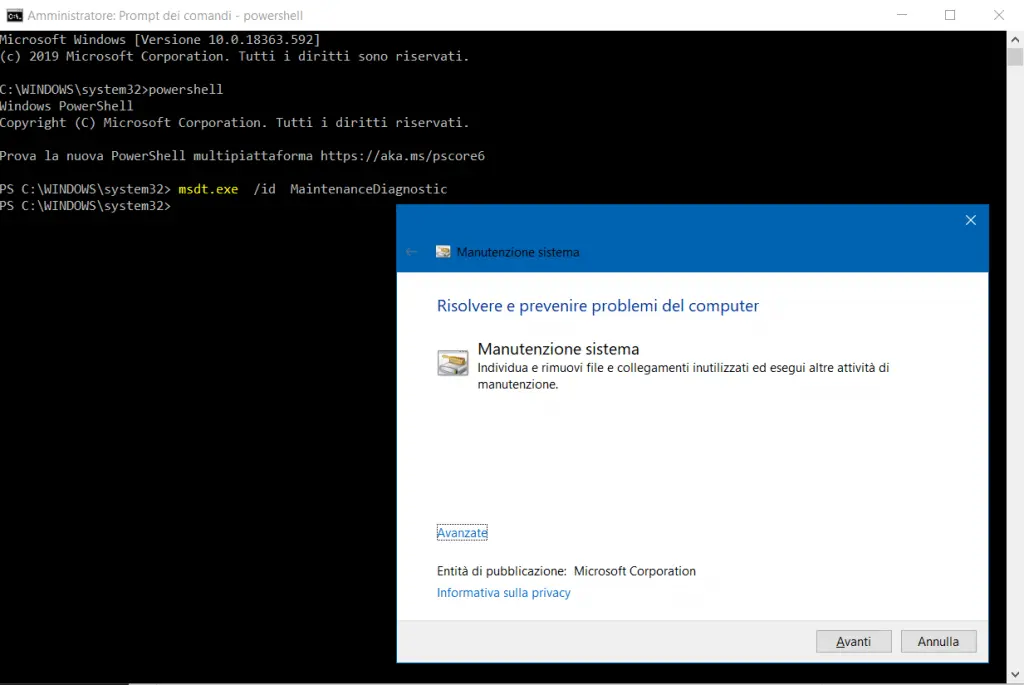Click the Windows PowerShell line in console
1024x685 pixels.
coord(67,106)
